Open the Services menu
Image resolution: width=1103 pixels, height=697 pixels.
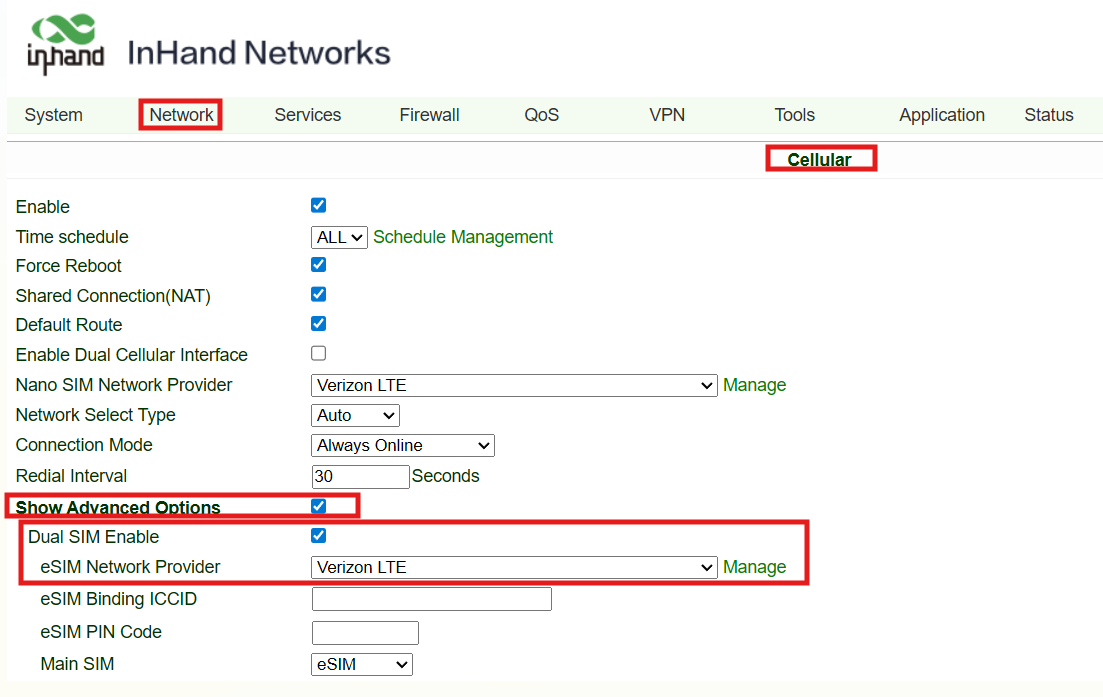[307, 115]
